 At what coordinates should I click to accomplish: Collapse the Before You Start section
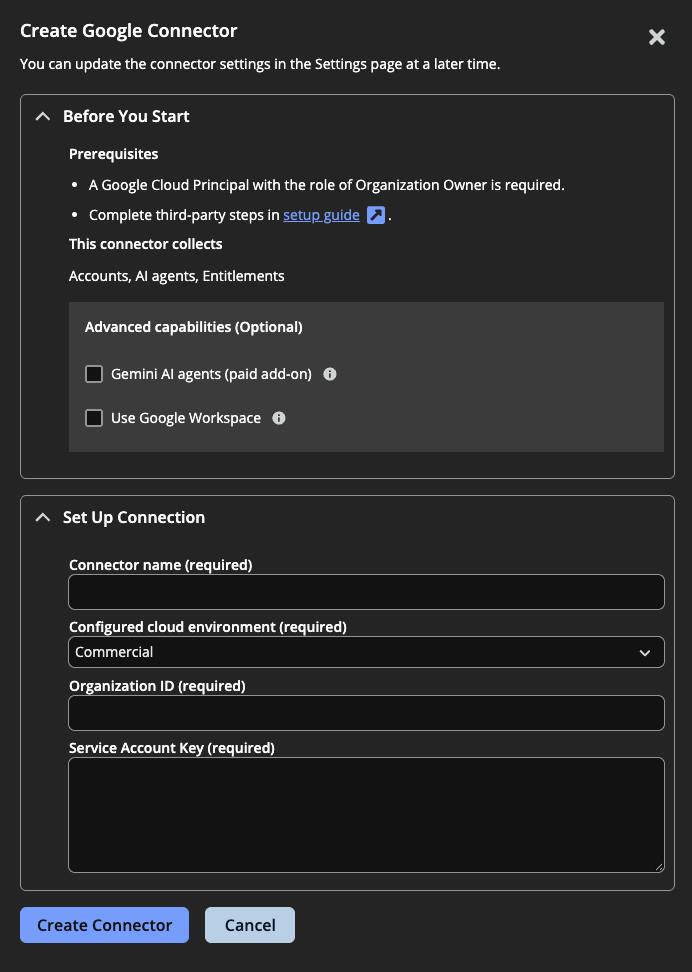click(43, 117)
